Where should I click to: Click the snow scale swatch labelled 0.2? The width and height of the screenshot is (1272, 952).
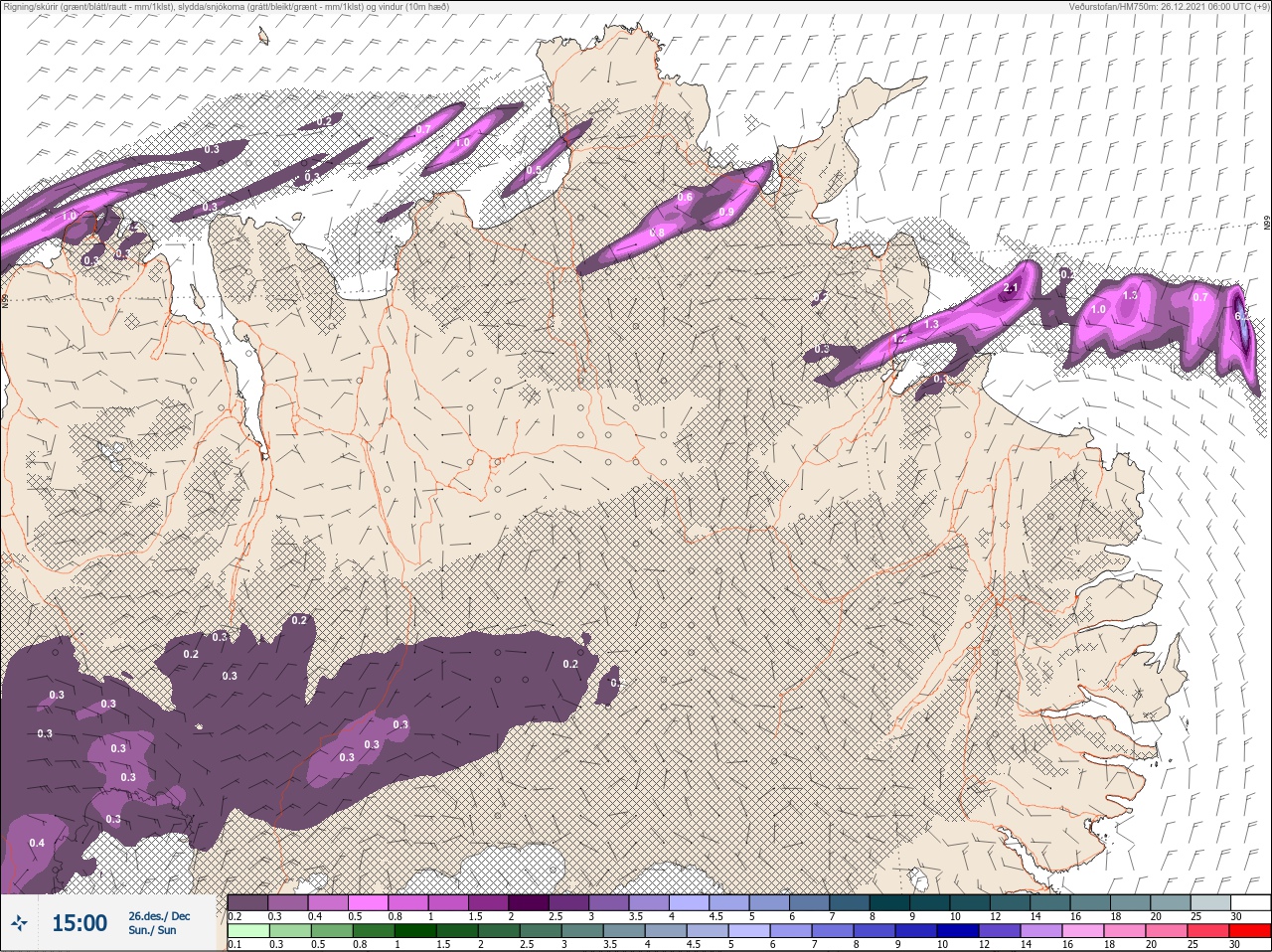click(x=247, y=902)
